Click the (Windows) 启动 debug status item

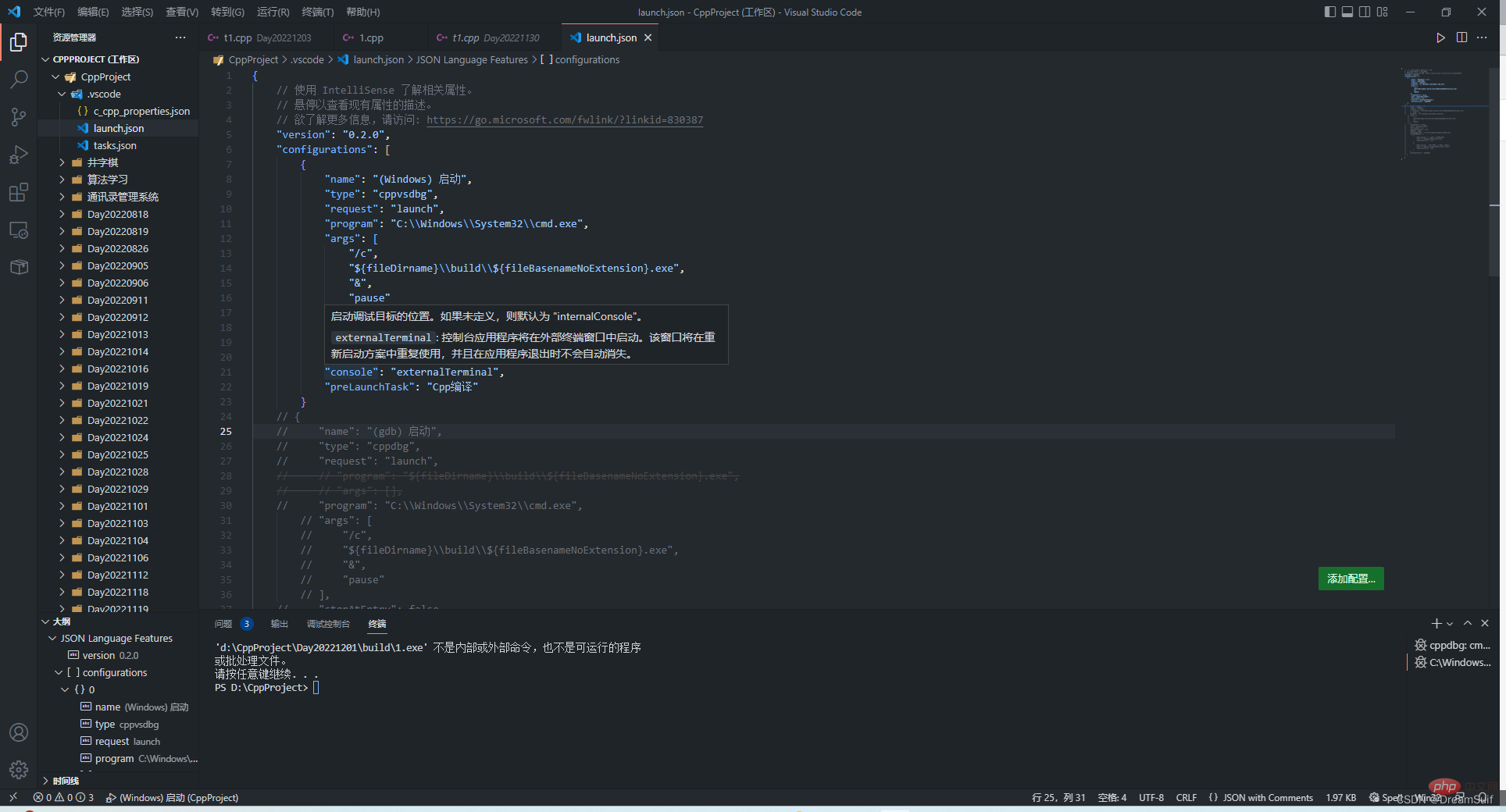[172, 797]
